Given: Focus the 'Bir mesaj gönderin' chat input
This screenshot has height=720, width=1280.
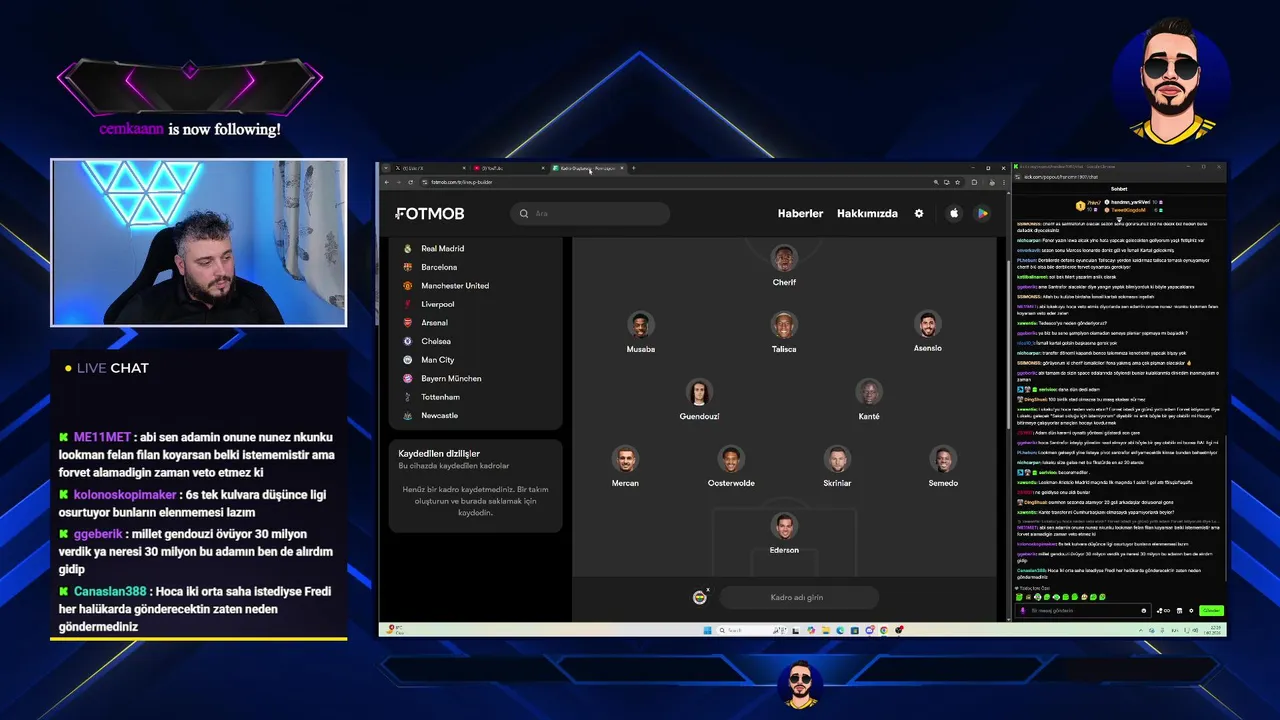Looking at the screenshot, I should (1083, 610).
